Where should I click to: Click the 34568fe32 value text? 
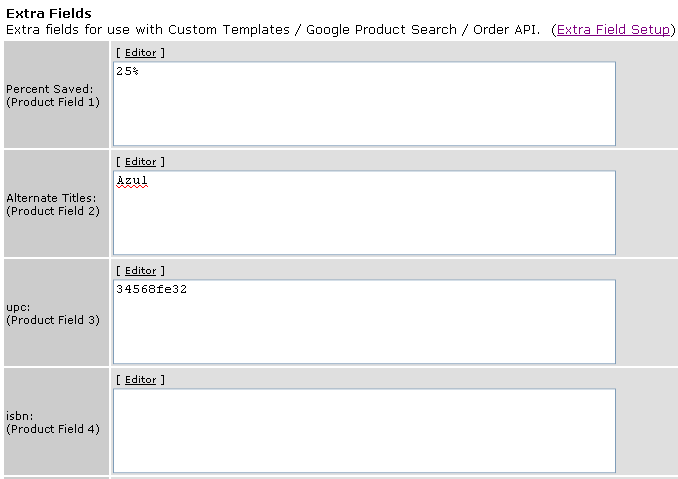pos(151,289)
